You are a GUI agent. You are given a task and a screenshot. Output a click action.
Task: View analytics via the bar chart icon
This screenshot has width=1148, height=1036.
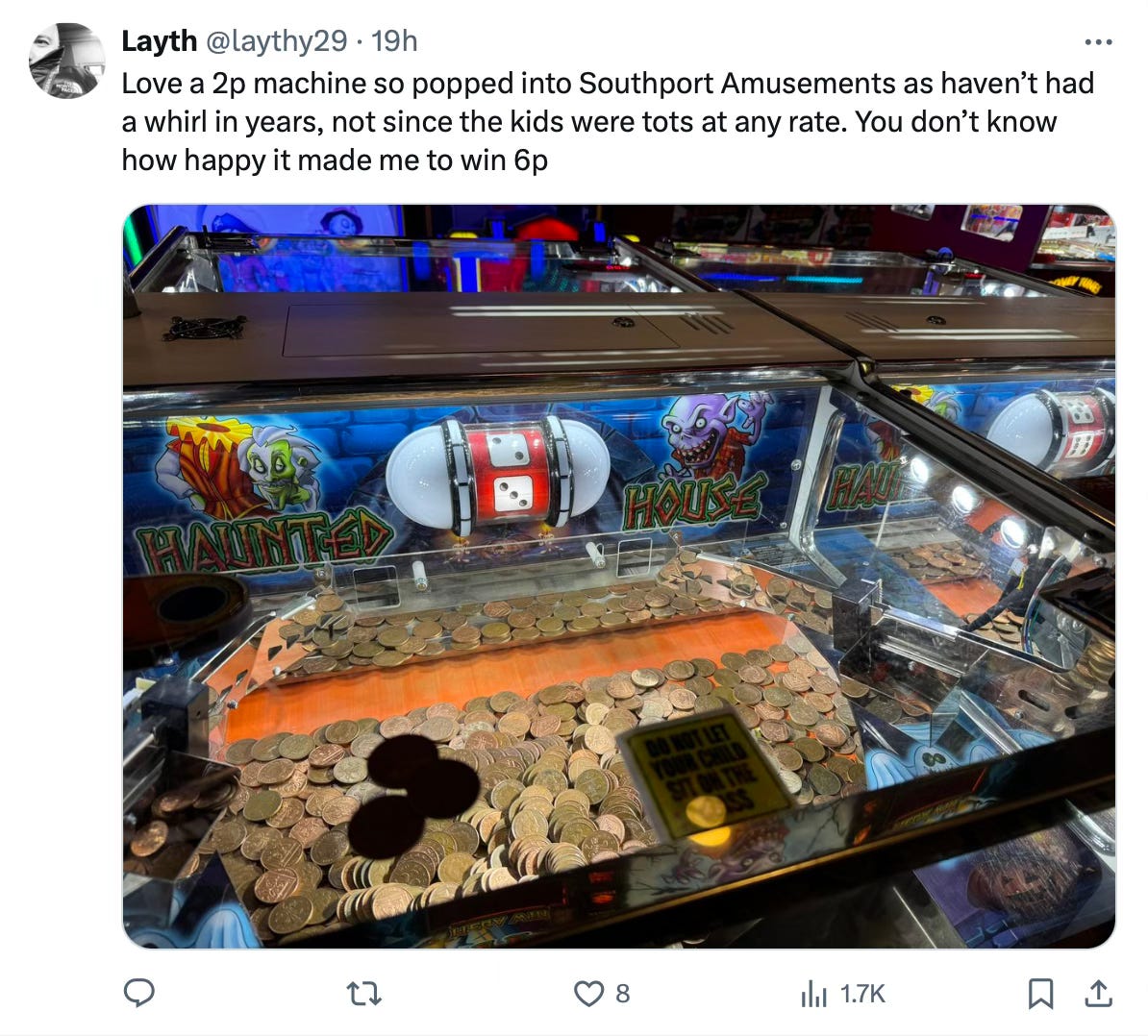click(x=813, y=994)
